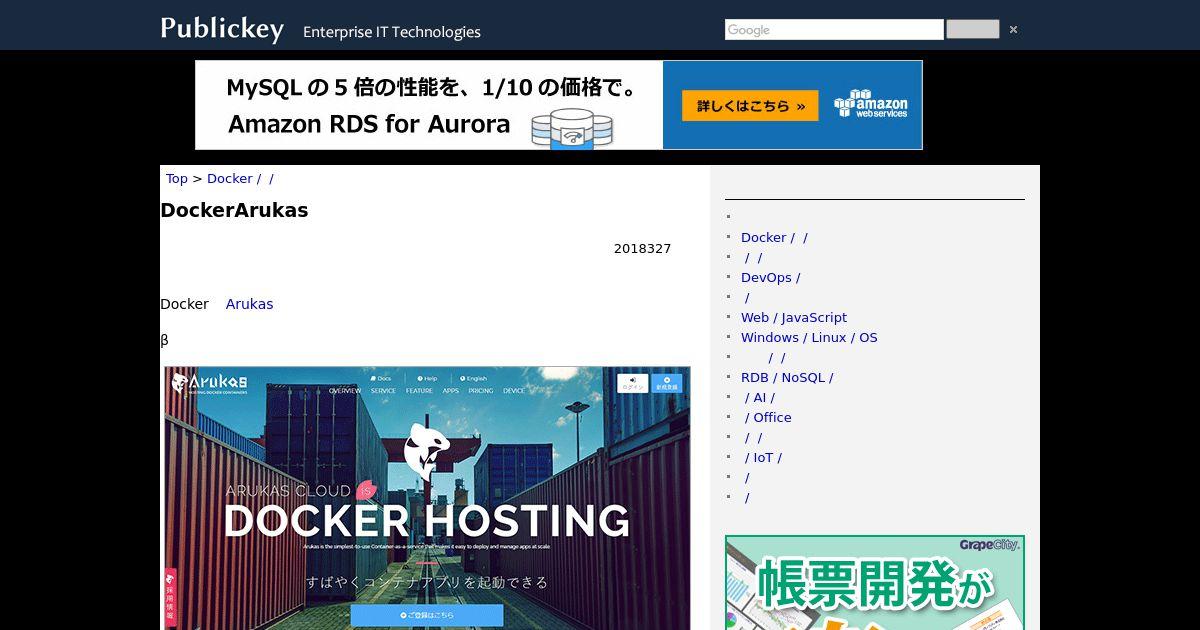Image resolution: width=1200 pixels, height=630 pixels.
Task: Click the GrapeCity 帳票開発 advertisement
Action: 875,583
